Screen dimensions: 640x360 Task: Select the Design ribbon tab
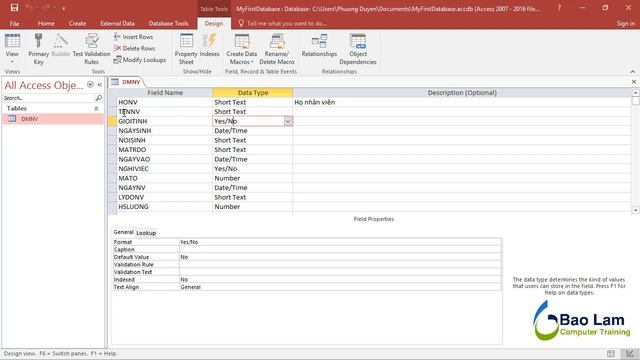tap(214, 23)
